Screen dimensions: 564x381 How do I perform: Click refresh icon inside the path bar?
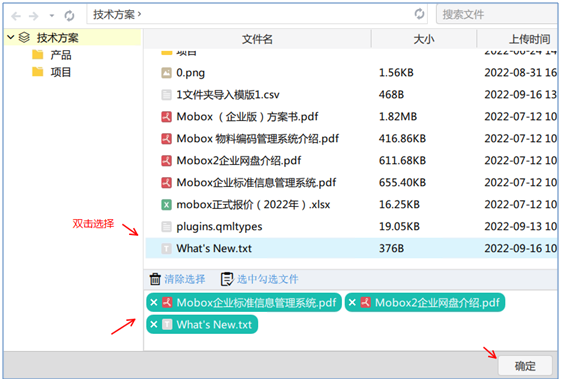pos(419,14)
